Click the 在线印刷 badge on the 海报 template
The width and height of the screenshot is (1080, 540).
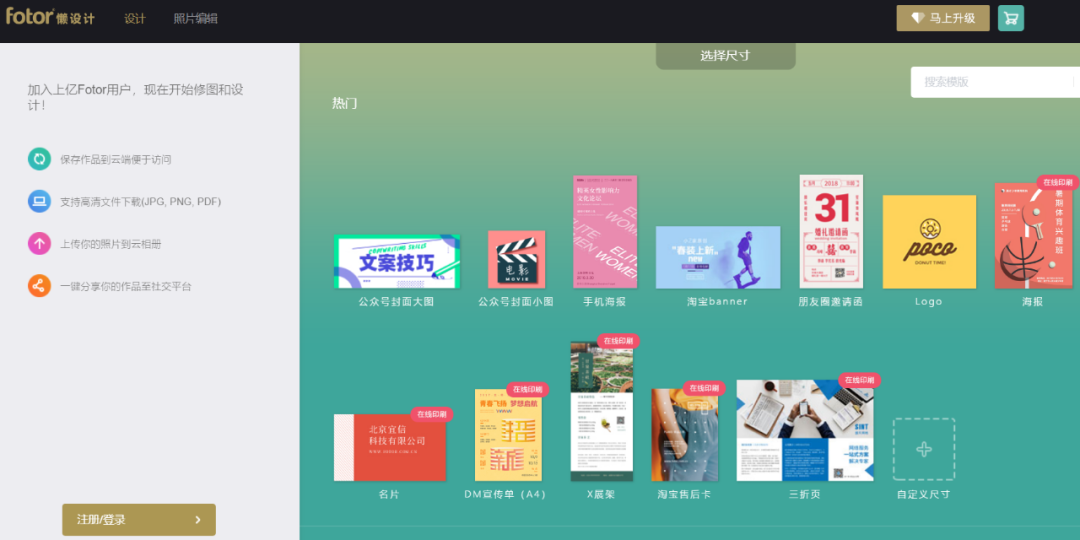(1057, 183)
